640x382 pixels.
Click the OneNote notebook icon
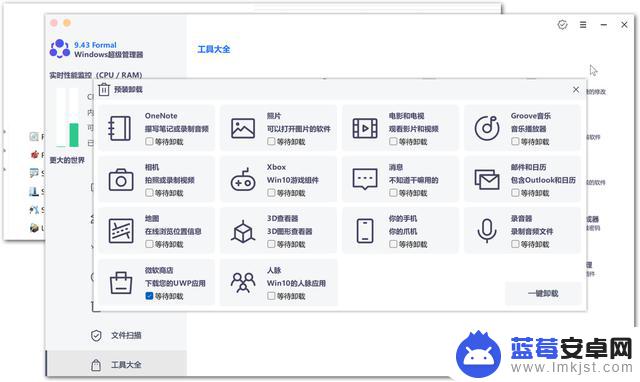(120, 128)
